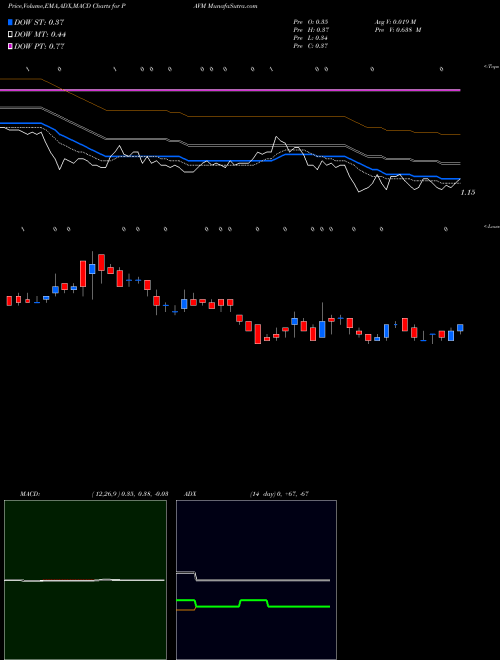
Task: Click the last blue candlestick on the right
Action: [x=460, y=328]
